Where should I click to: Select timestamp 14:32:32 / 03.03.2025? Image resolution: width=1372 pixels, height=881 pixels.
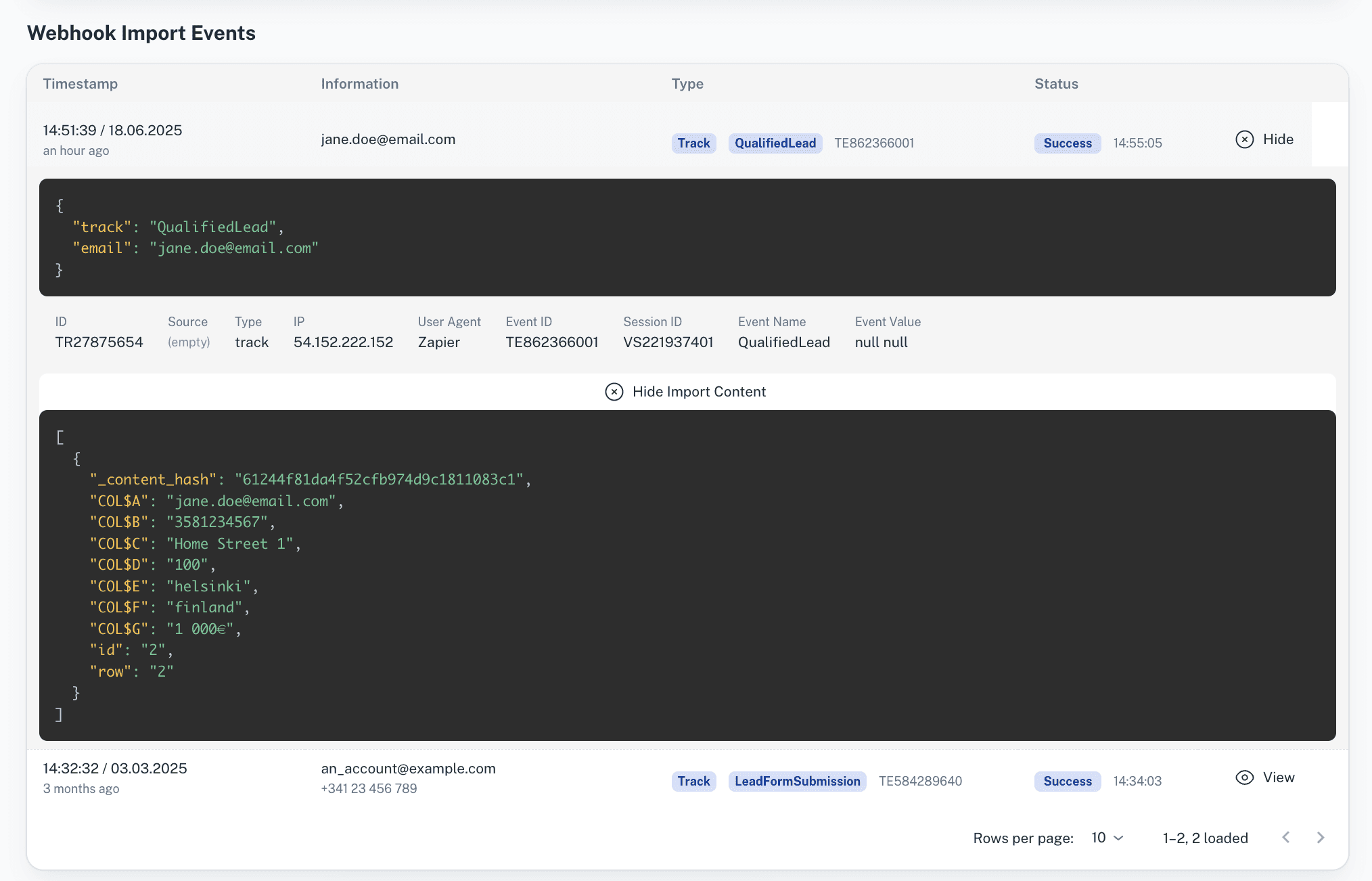(115, 768)
